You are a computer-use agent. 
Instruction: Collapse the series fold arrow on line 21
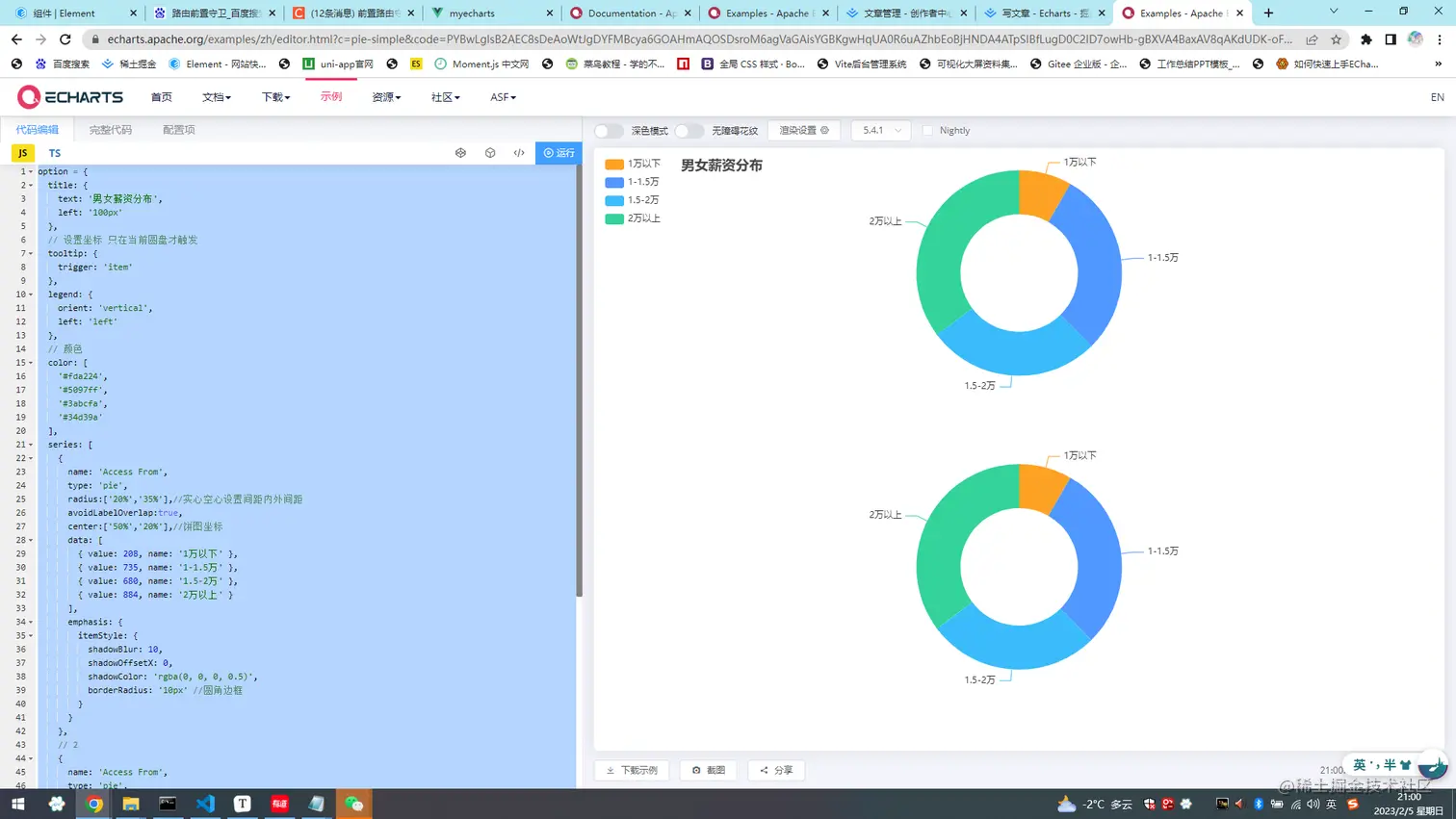pos(31,446)
